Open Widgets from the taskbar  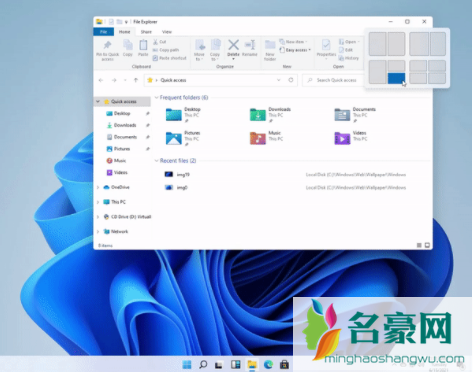click(235, 364)
